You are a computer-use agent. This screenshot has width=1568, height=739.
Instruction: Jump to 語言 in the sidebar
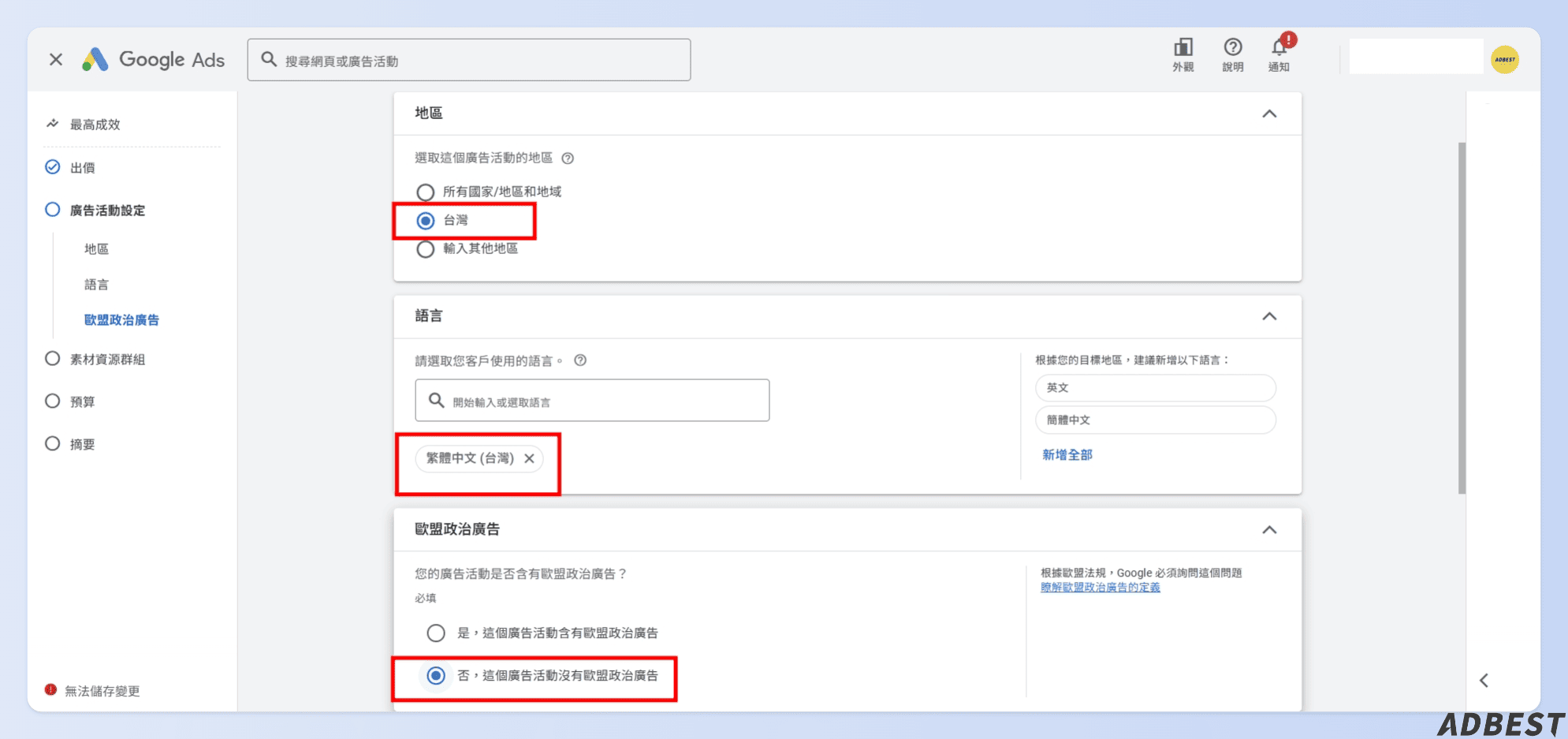point(96,285)
